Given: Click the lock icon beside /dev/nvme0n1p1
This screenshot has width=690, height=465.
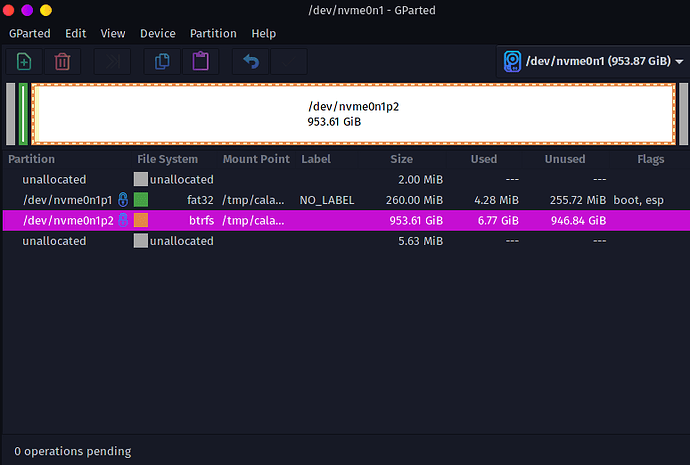Looking at the screenshot, I should [x=122, y=200].
